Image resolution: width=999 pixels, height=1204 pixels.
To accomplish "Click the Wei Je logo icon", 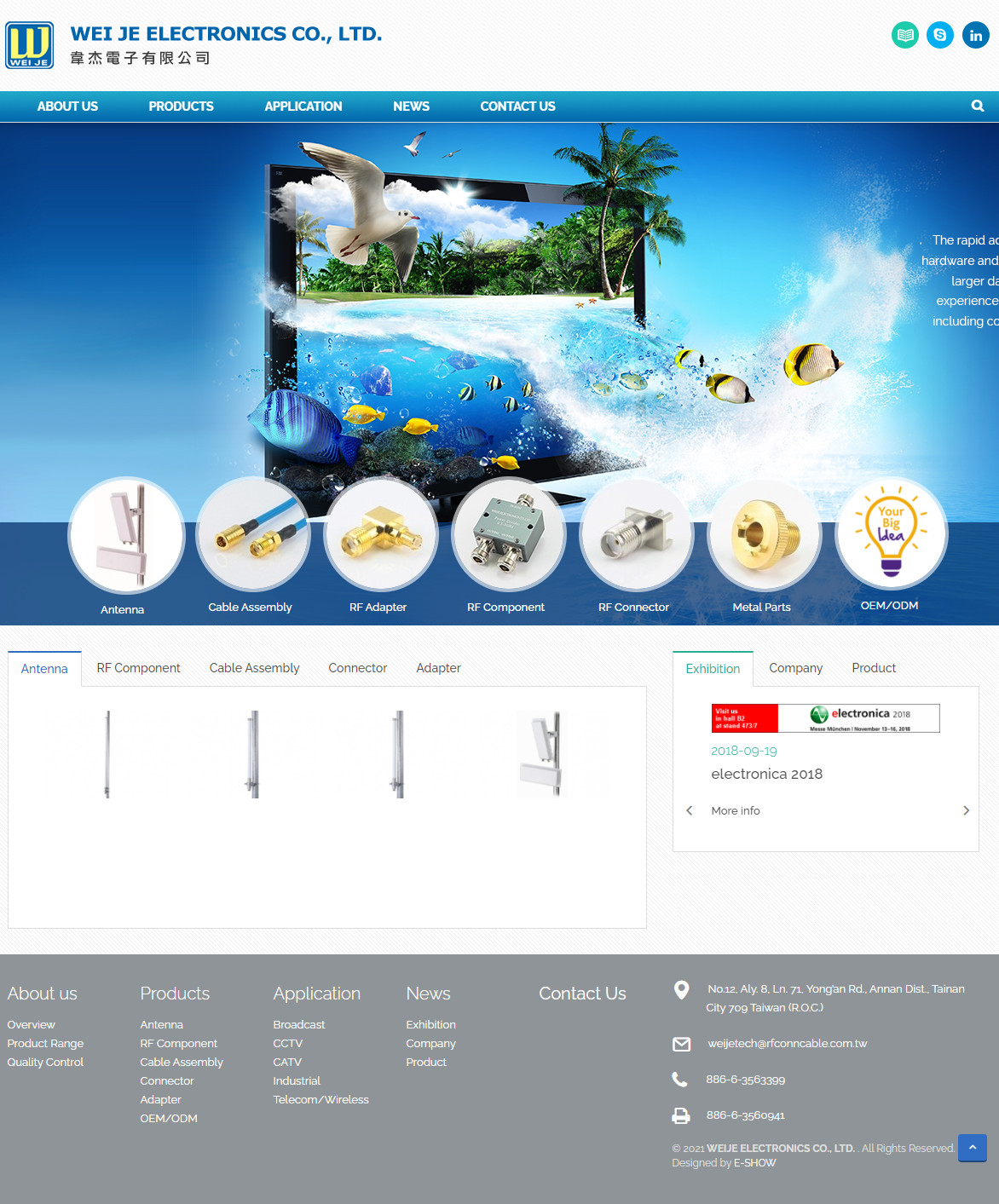I will pos(30,45).
